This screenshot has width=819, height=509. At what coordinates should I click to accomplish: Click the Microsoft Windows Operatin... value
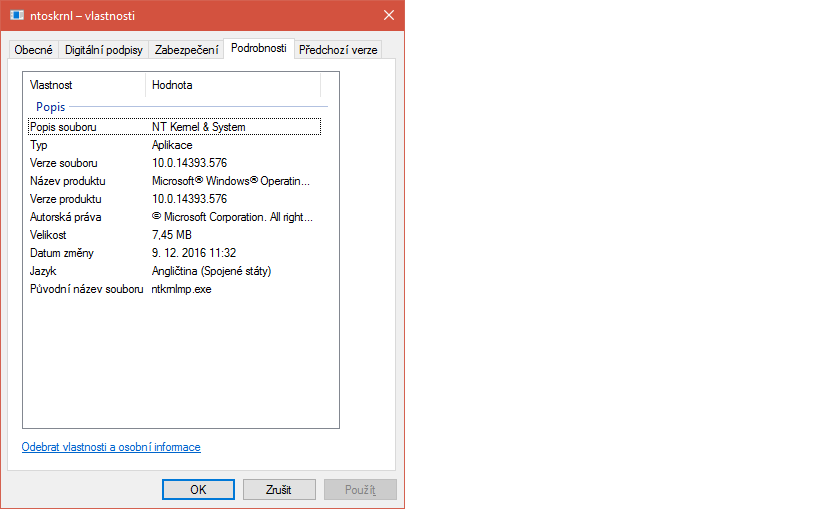[x=231, y=181]
